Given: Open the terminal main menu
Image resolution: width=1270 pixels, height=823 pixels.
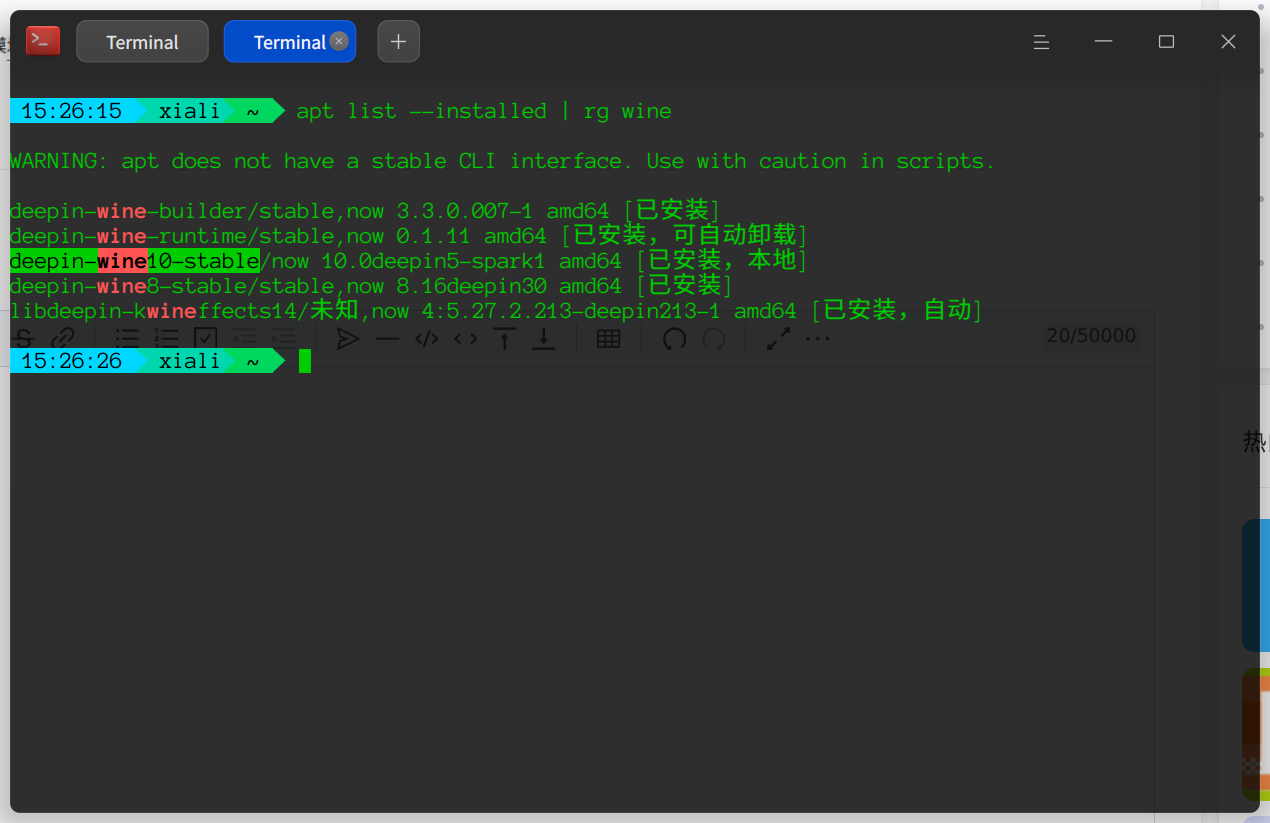Looking at the screenshot, I should click(x=1041, y=42).
